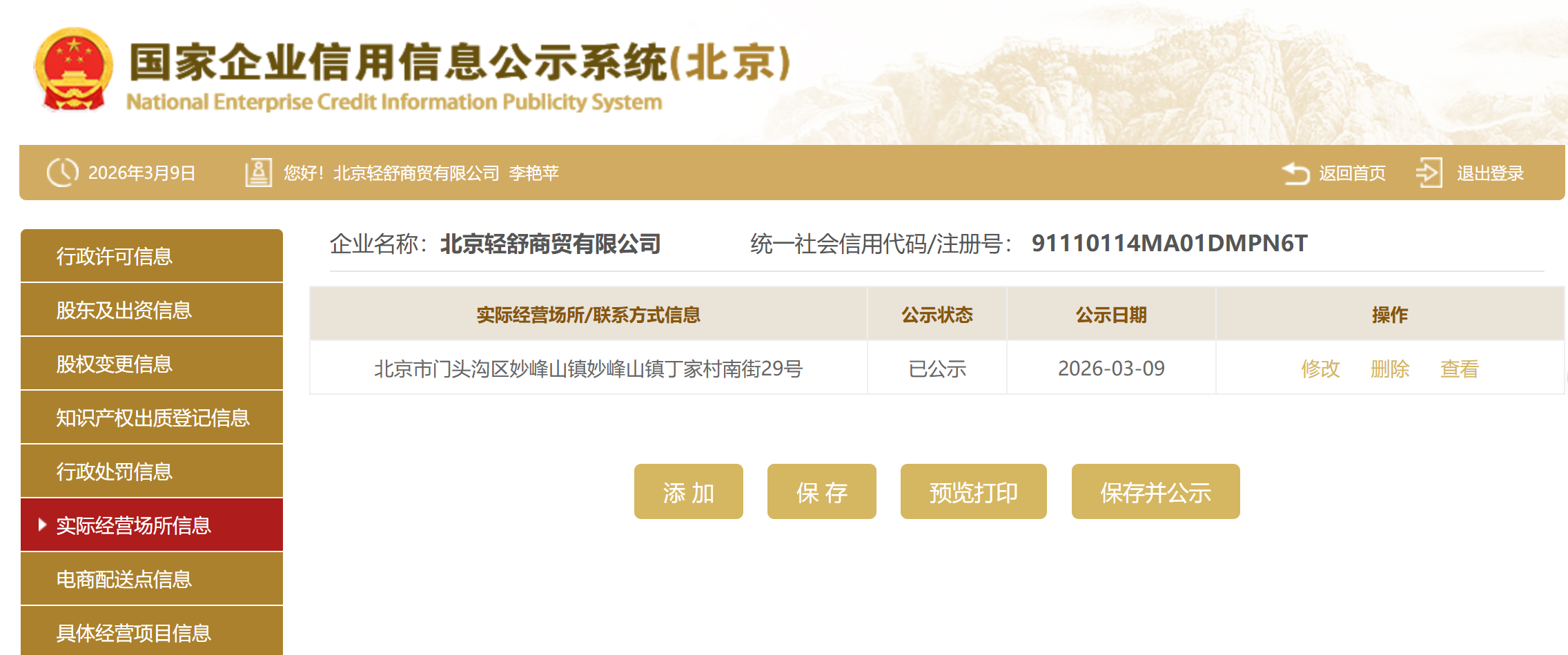The image size is (1568, 655).
Task: Go to 行政处罚信息 section
Action: pos(152,471)
